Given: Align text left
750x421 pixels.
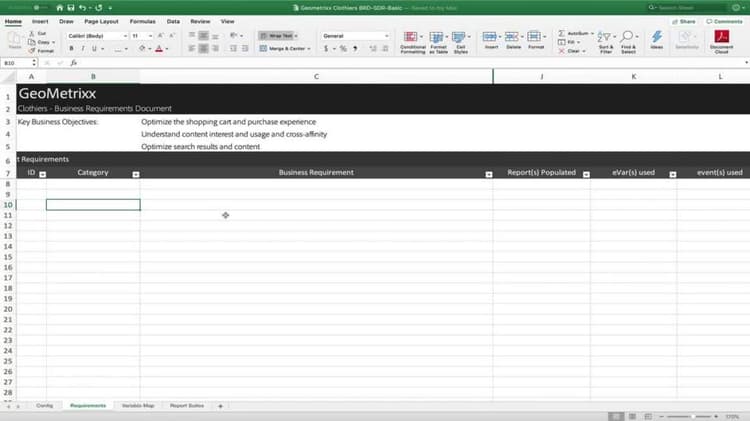Looking at the screenshot, I should [192, 48].
